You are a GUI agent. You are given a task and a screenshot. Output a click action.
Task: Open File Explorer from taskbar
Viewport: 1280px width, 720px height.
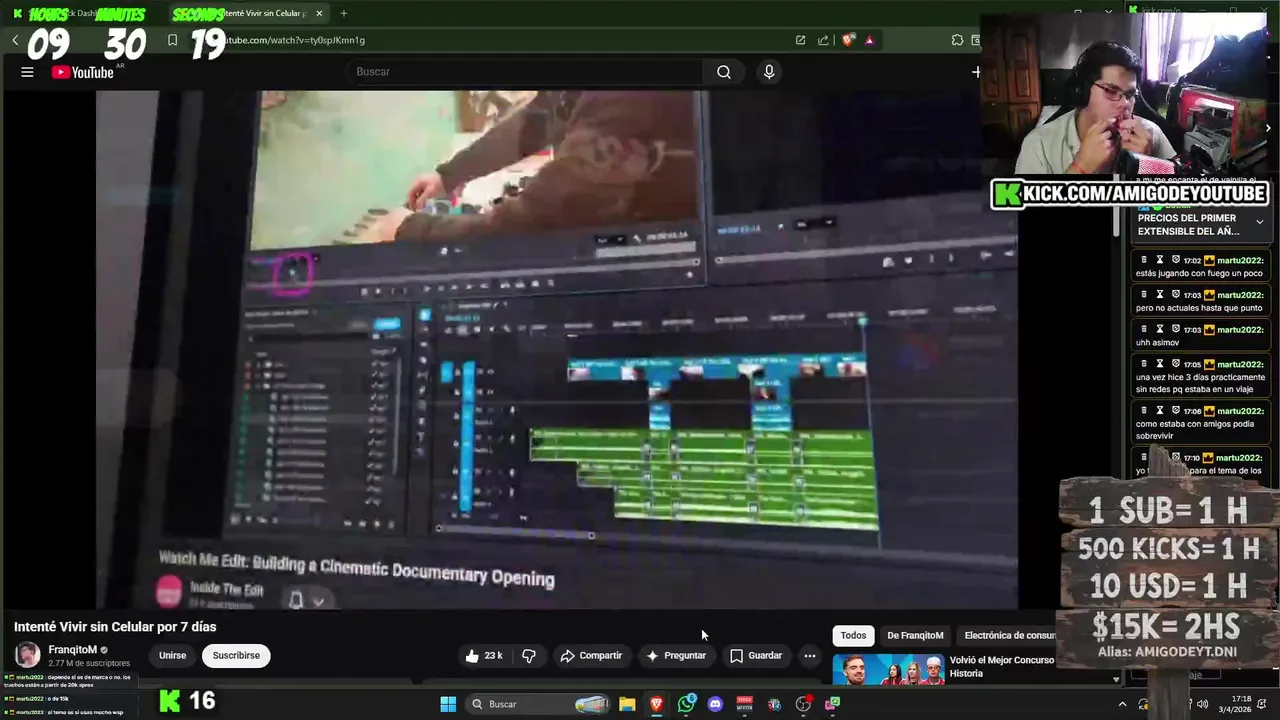pos(627,704)
